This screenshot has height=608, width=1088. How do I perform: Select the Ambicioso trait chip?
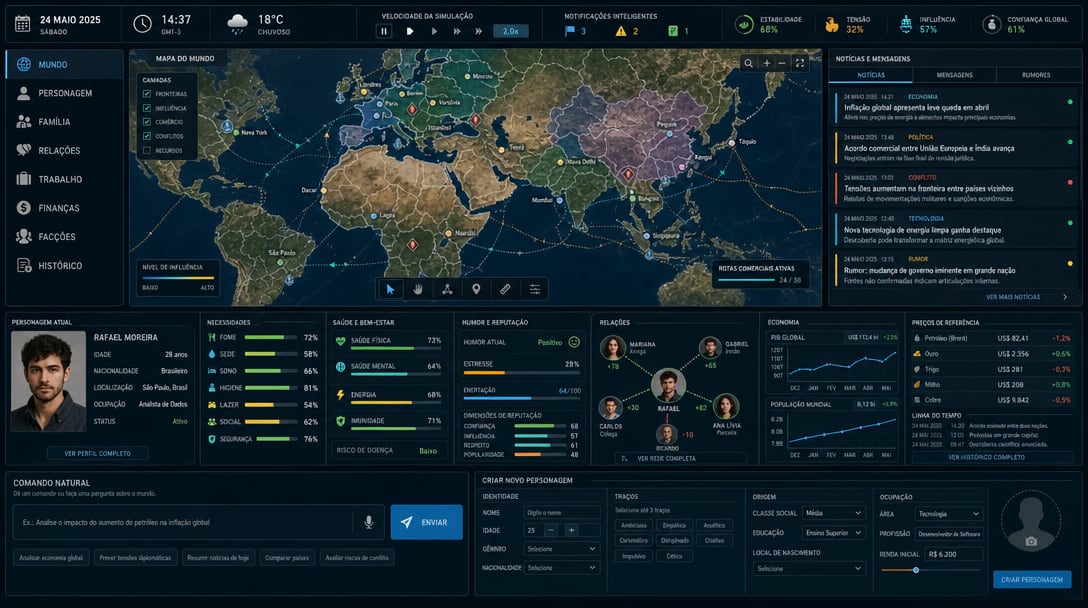[x=634, y=525]
